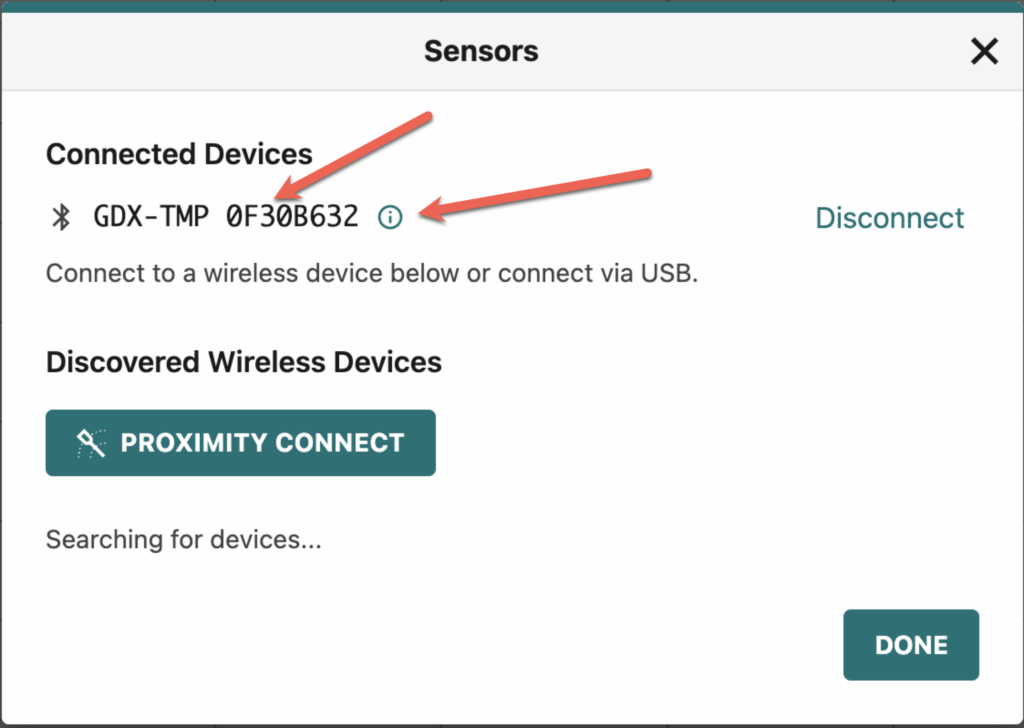The height and width of the screenshot is (728, 1024).
Task: Click the serial ID 0F30B632
Action: (293, 217)
